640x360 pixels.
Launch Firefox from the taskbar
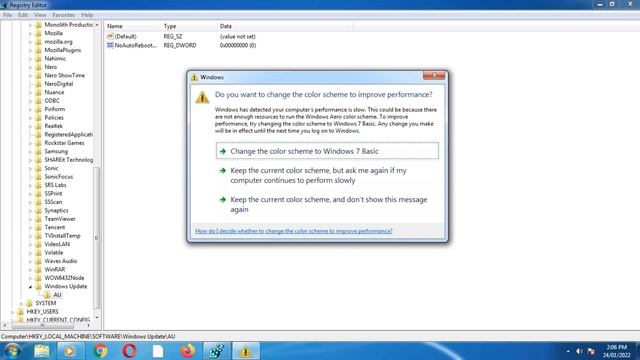click(188, 351)
